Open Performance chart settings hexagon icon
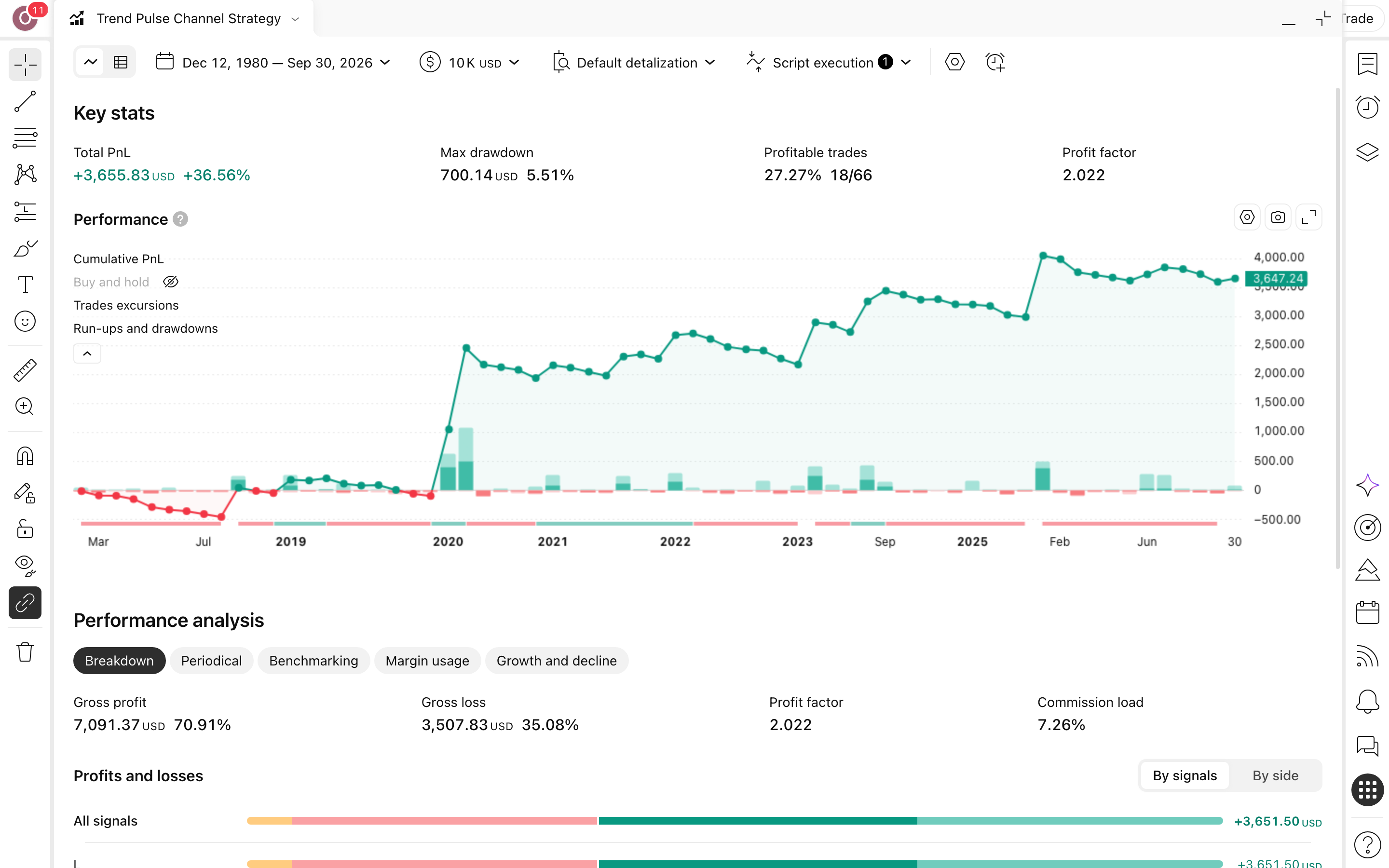 coord(1247,217)
